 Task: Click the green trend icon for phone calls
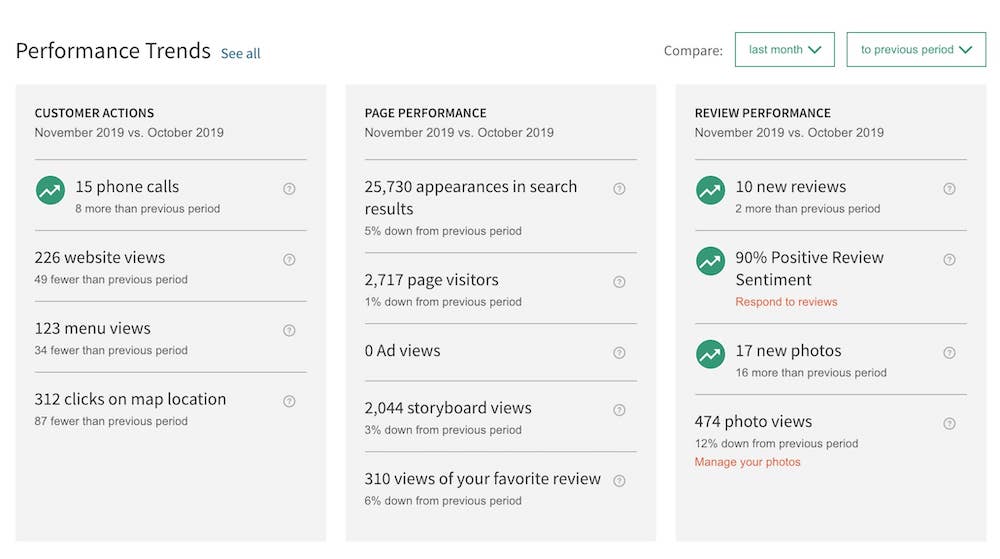tap(50, 190)
